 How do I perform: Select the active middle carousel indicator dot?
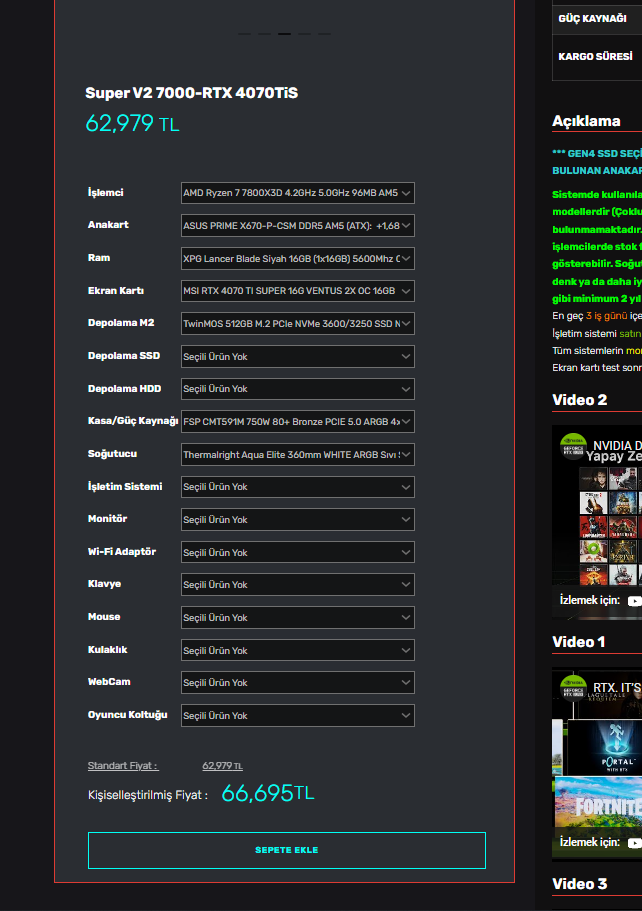[284, 34]
